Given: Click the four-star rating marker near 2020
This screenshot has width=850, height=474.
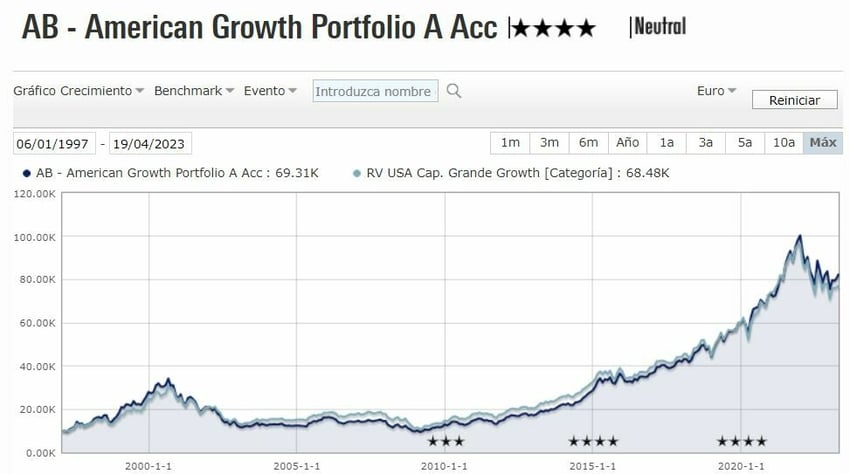Looking at the screenshot, I should point(742,441).
